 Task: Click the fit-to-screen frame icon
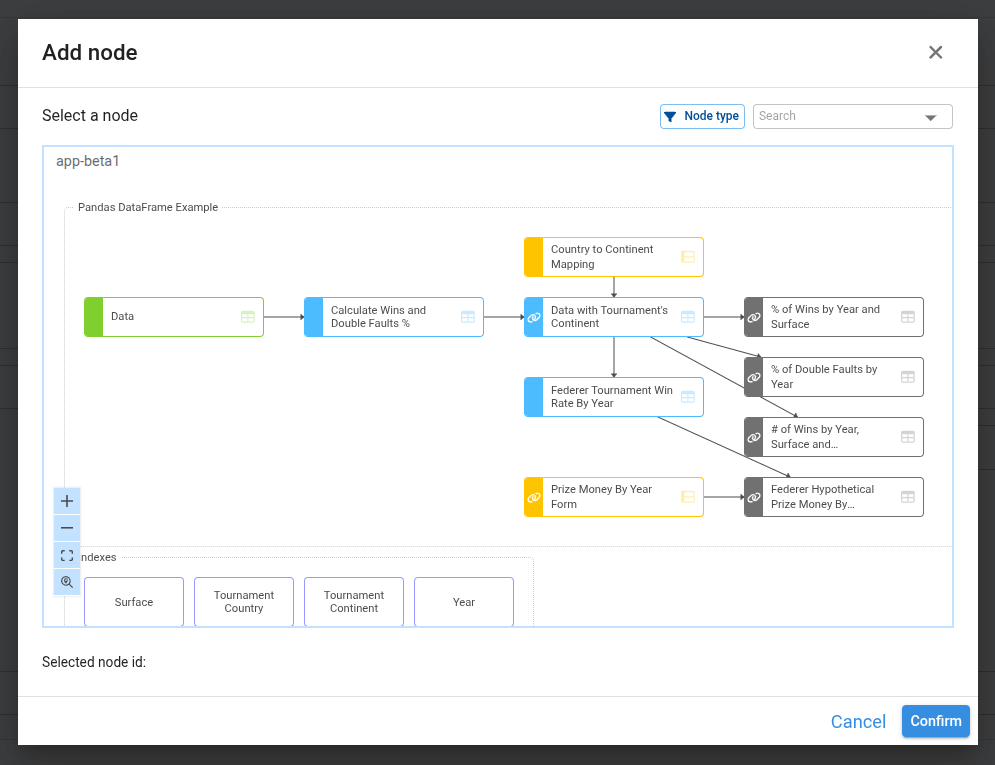click(67, 555)
